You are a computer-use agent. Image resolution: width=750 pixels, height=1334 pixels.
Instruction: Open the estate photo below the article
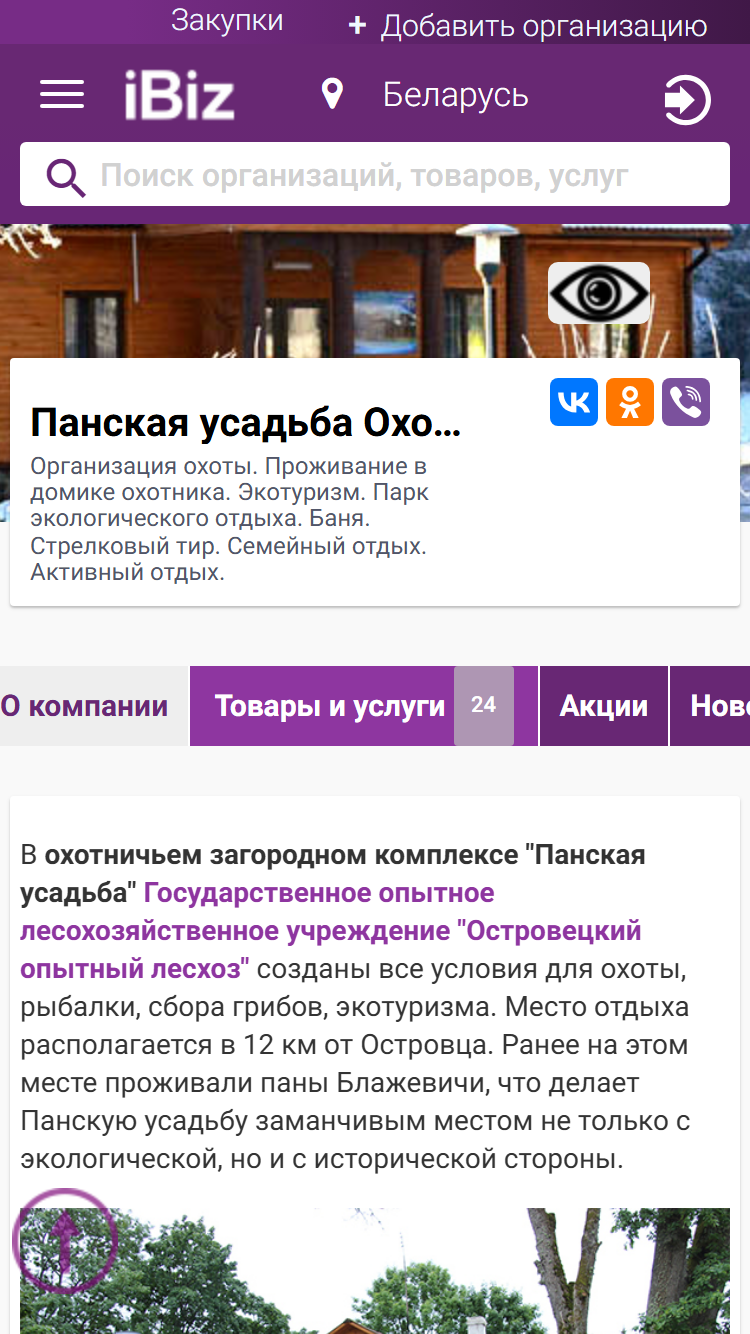click(x=375, y=1271)
